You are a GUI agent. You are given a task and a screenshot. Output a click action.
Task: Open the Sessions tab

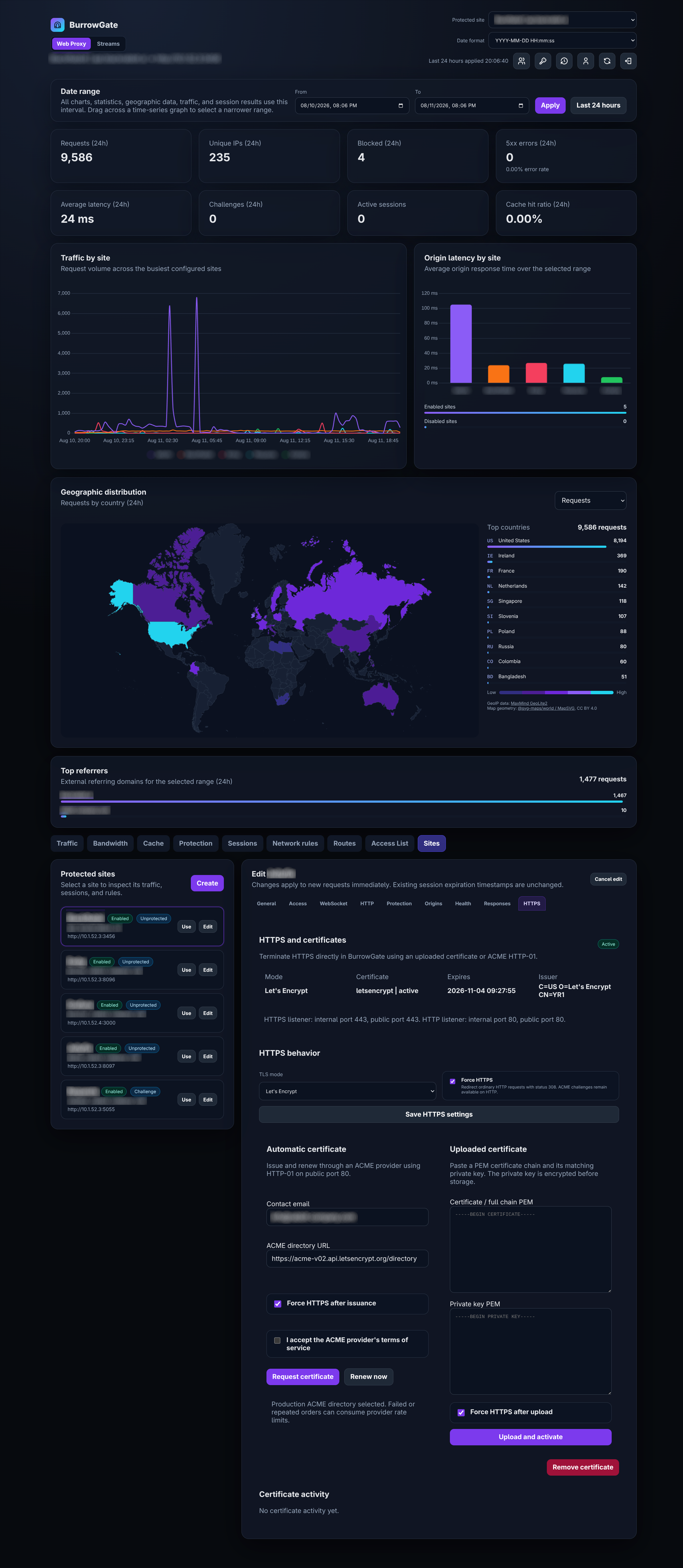click(242, 843)
